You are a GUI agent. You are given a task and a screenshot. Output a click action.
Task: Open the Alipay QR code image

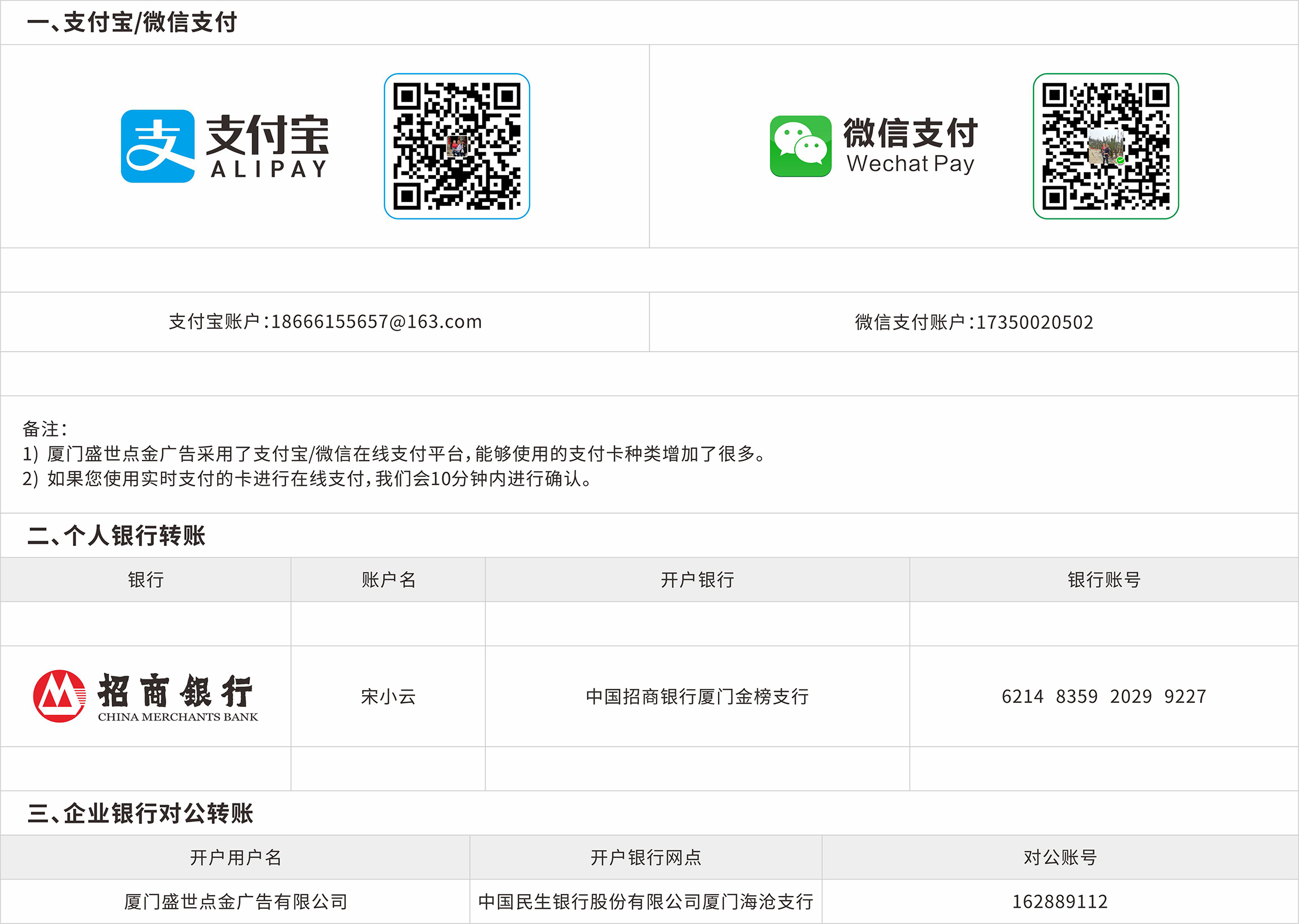pyautogui.click(x=457, y=146)
